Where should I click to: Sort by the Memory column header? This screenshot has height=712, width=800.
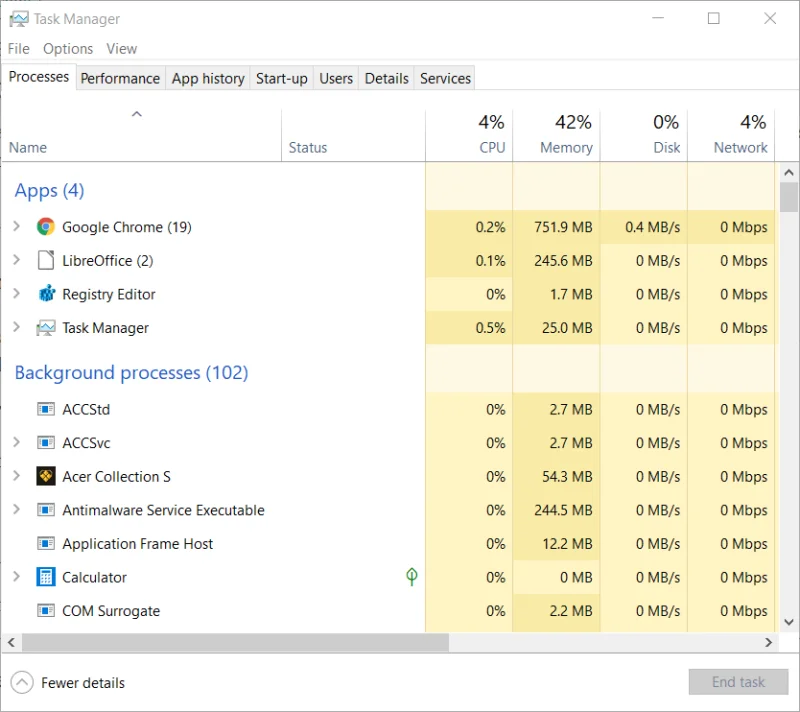[x=556, y=135]
